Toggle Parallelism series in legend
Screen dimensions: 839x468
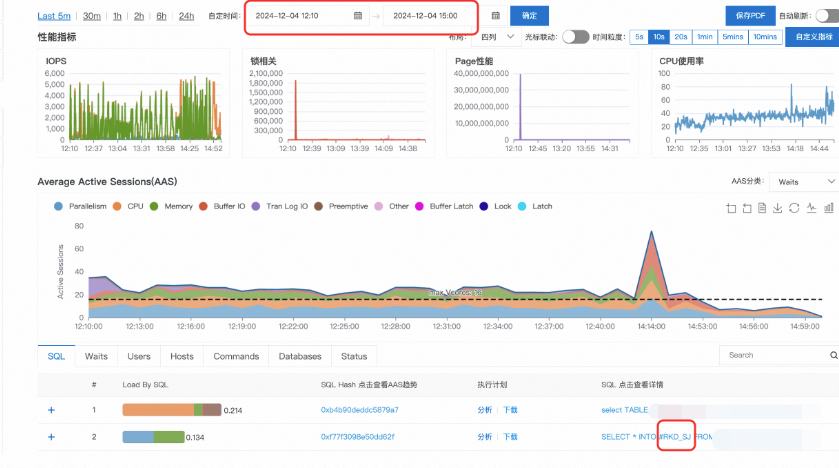pyautogui.click(x=80, y=206)
